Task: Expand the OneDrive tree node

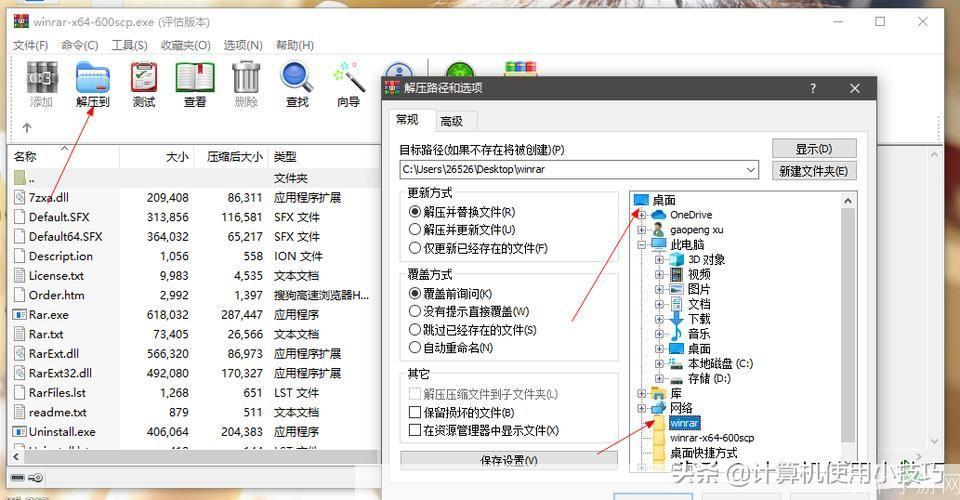Action: [641, 215]
